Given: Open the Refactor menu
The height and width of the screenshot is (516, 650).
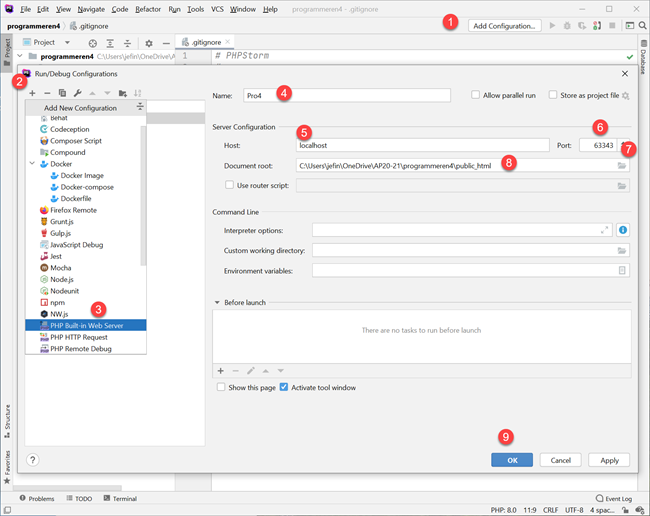Looking at the screenshot, I should point(148,9).
